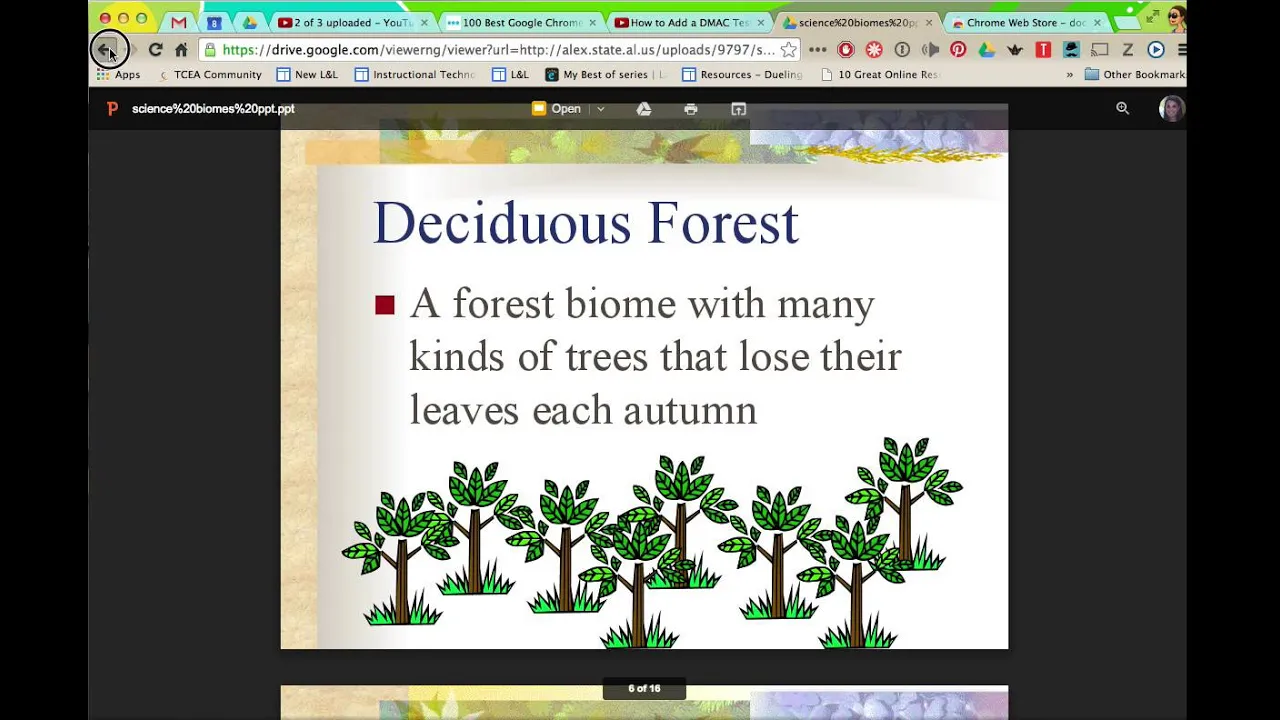
Task: Open the New L&L bookmark
Action: pos(307,75)
